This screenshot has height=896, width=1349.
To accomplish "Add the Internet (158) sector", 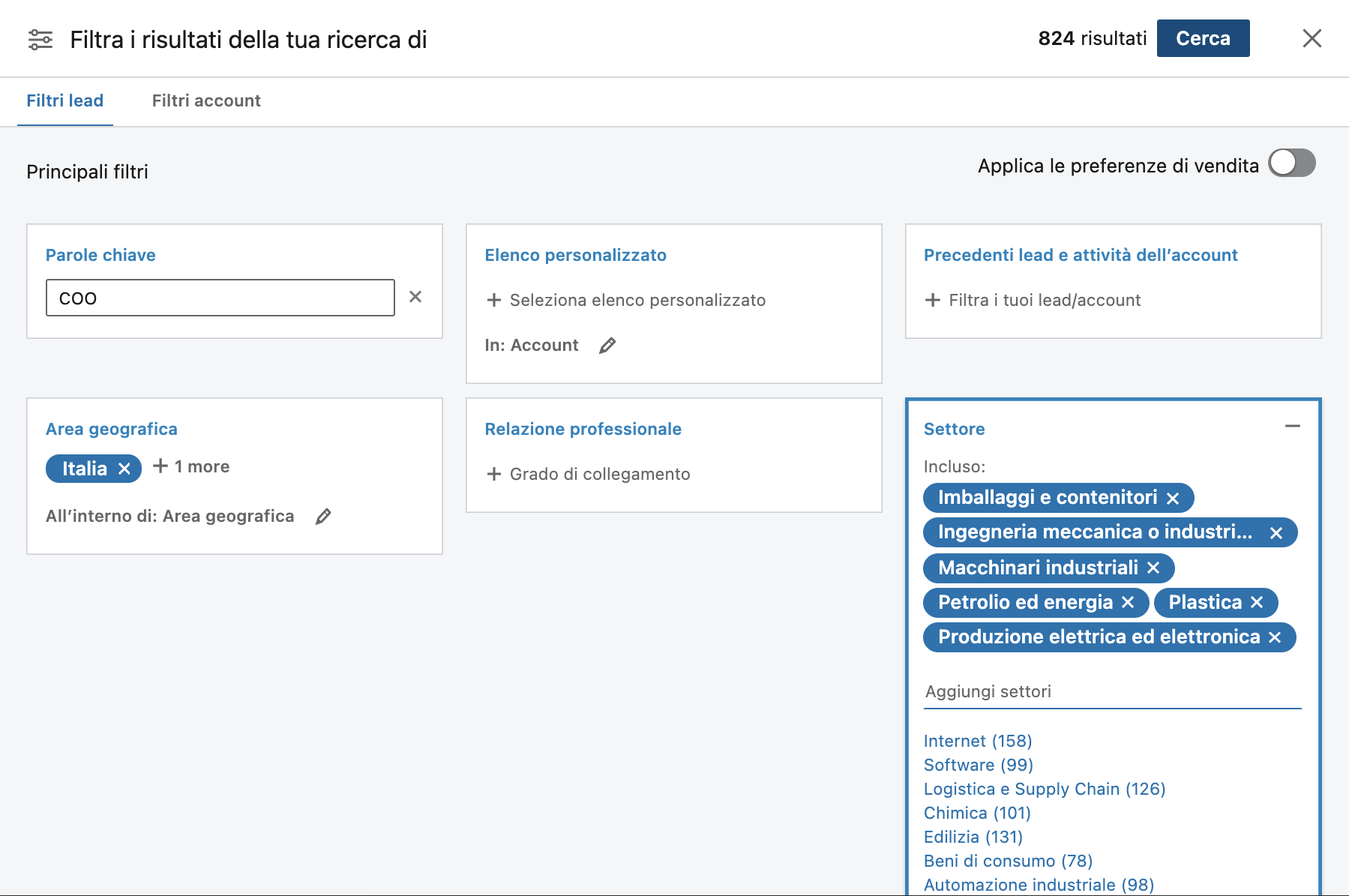I will click(978, 741).
